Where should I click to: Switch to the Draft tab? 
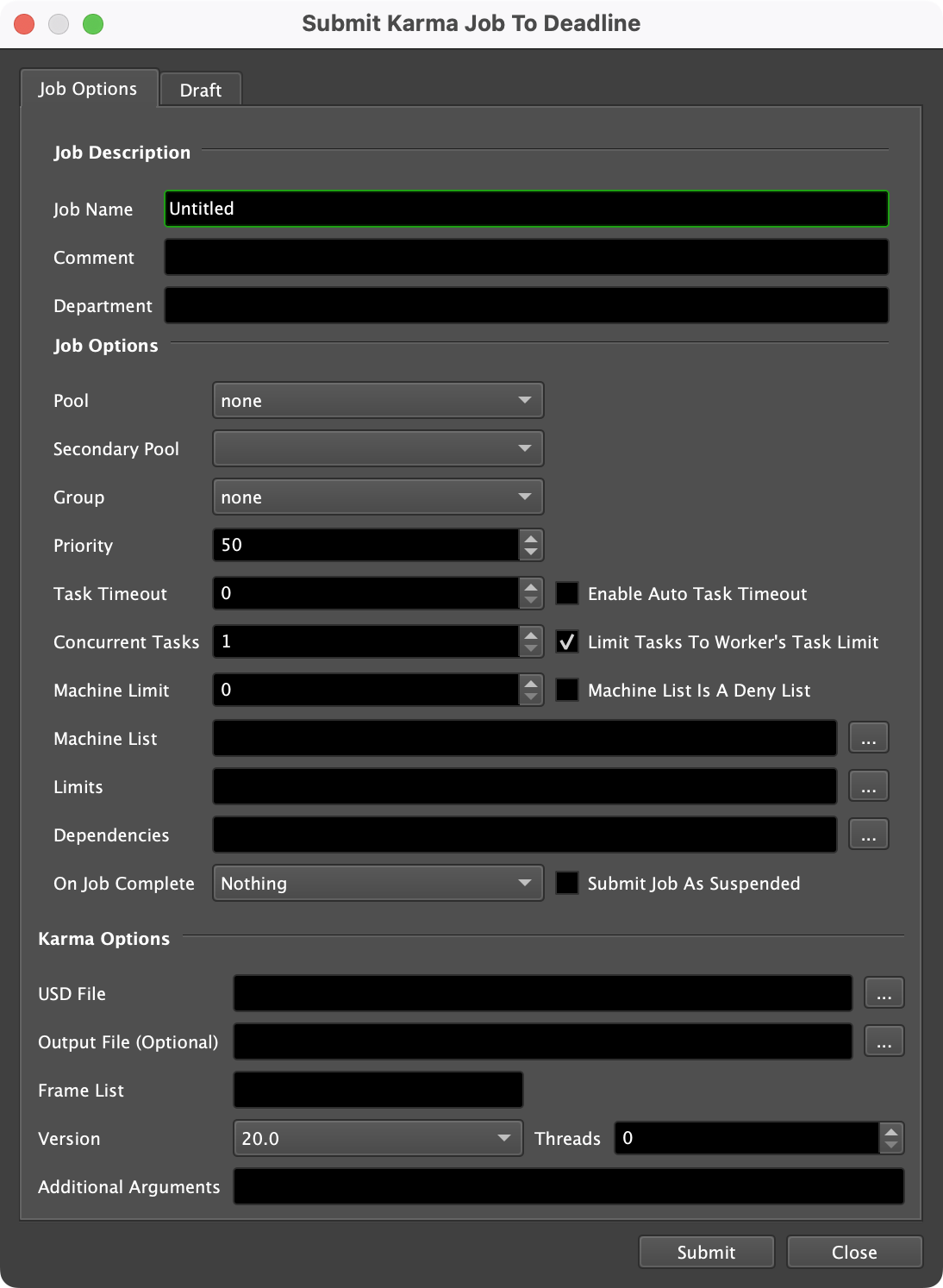click(200, 89)
